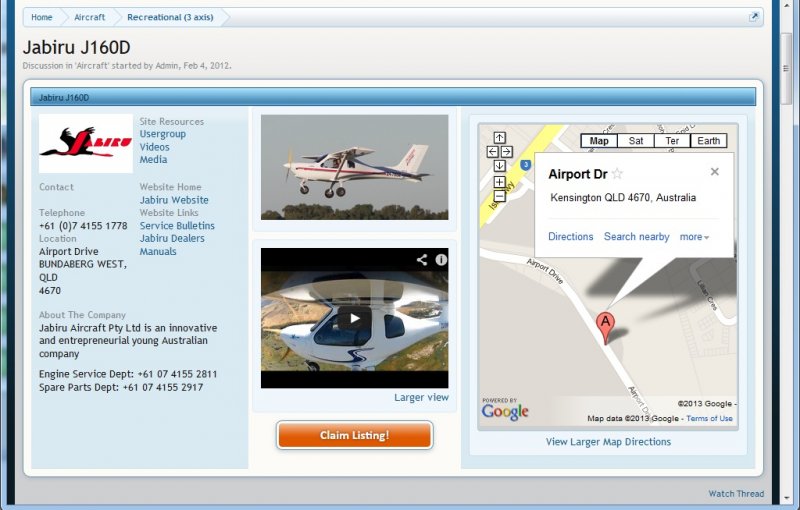Screen dimensions: 800x510
Task: Open the airplane photo thumbnail
Action: (x=355, y=167)
